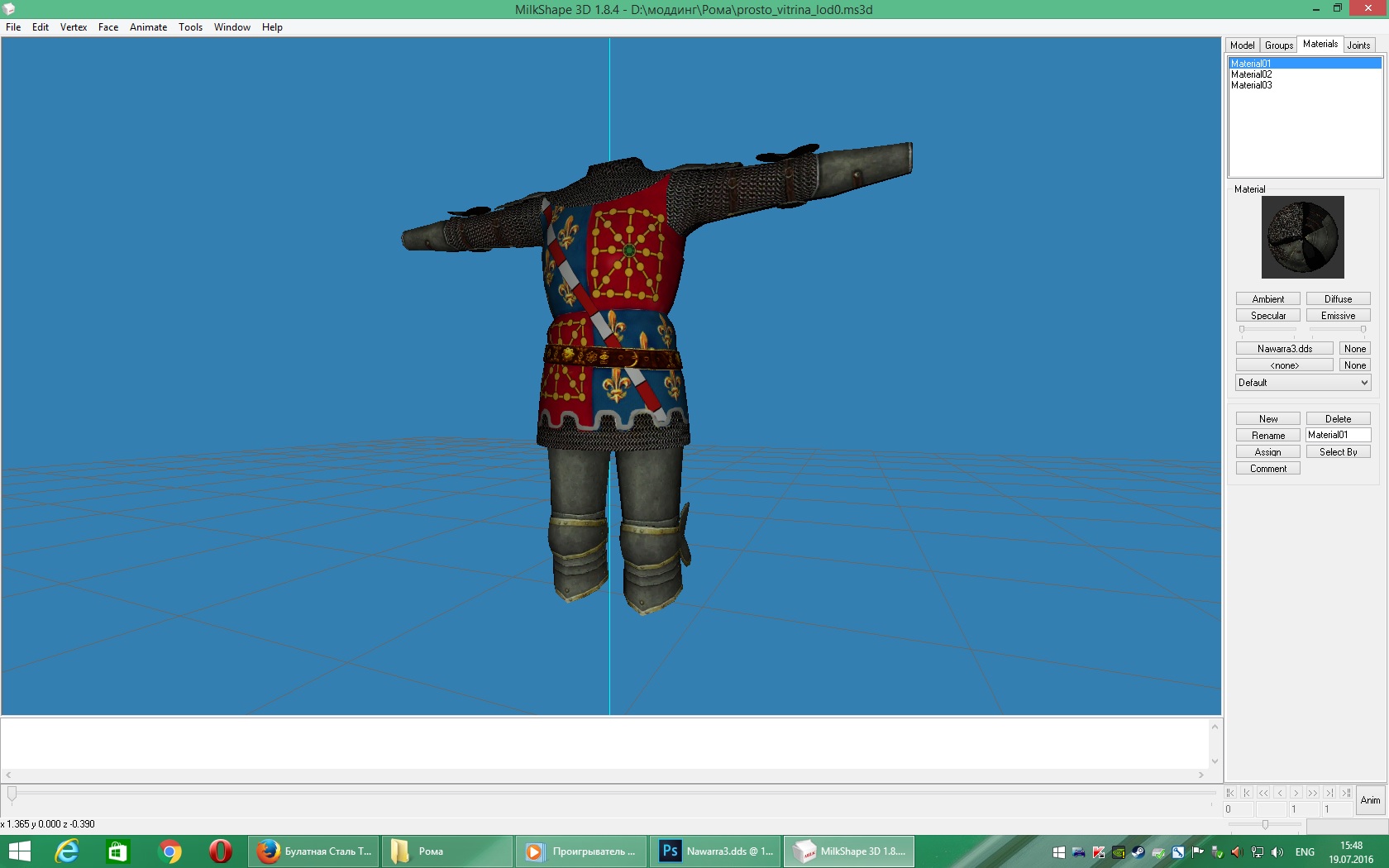
Task: Jump to first frame playback button
Action: (x=1230, y=793)
